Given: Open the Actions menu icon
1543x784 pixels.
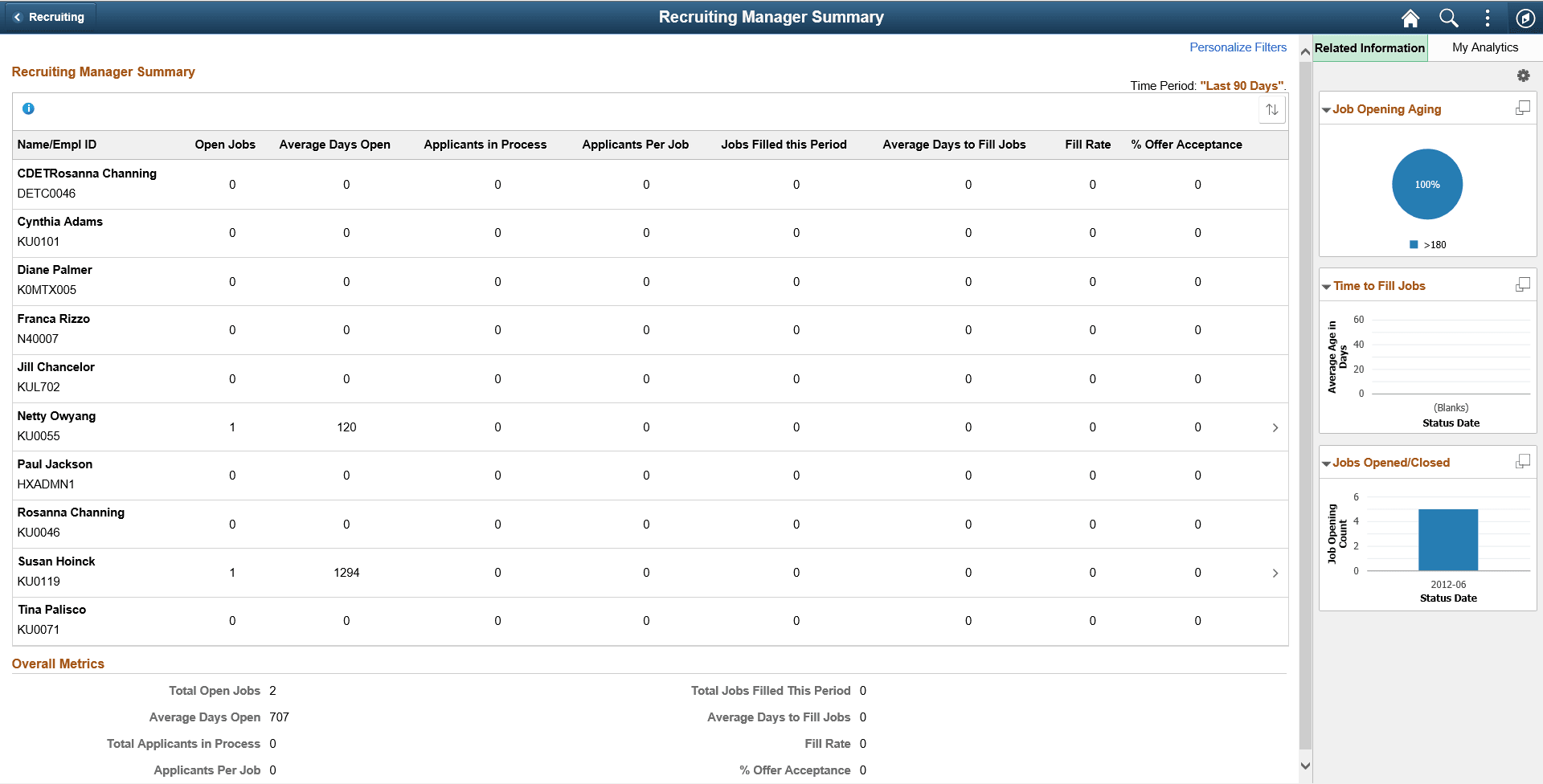Looking at the screenshot, I should 1487,18.
